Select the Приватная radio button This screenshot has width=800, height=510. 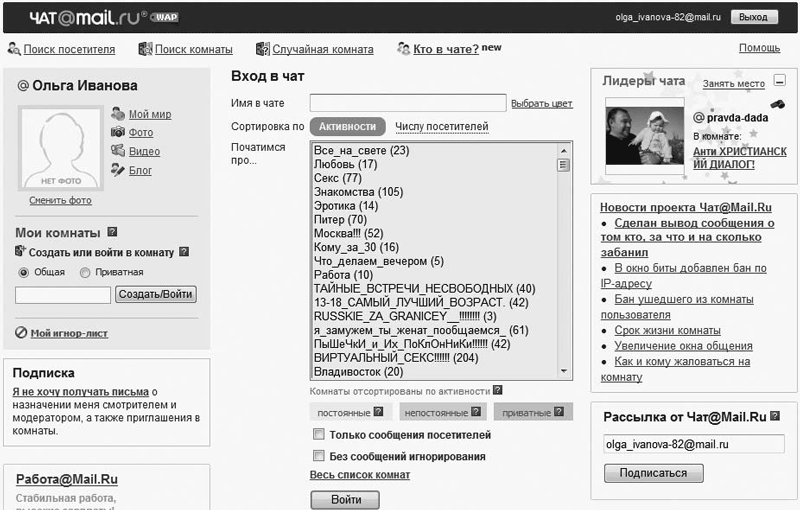[x=85, y=272]
